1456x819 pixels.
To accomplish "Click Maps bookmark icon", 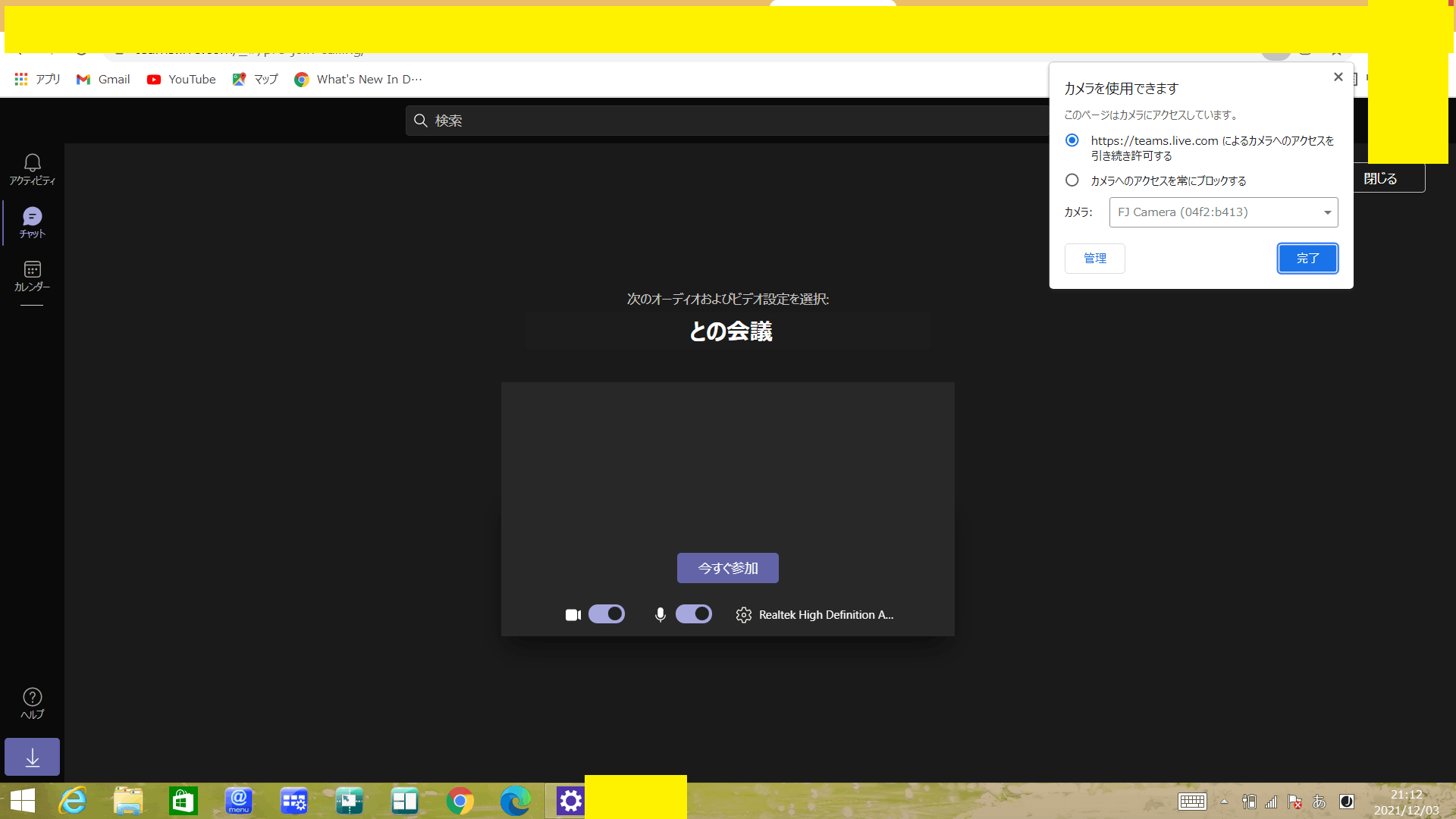I will click(240, 78).
